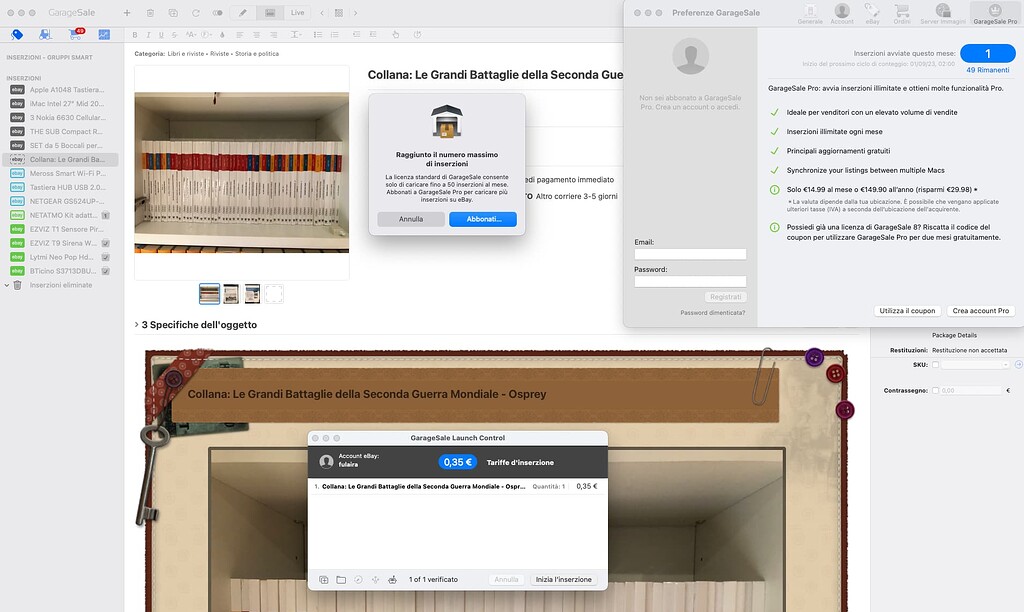Select the Meross Smart Wi-Fi listing
This screenshot has height=612, width=1024.
60,173
